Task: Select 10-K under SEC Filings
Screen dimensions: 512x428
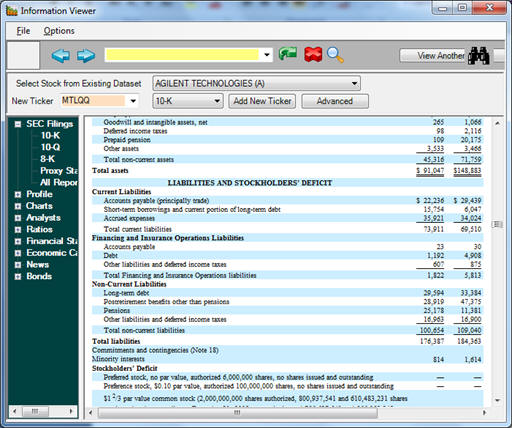Action: point(50,136)
